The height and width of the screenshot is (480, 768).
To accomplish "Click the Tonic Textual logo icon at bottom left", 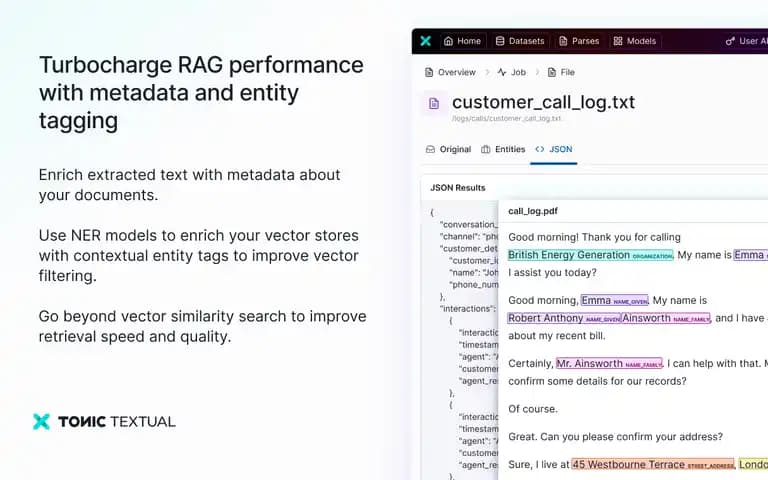I will [41, 421].
